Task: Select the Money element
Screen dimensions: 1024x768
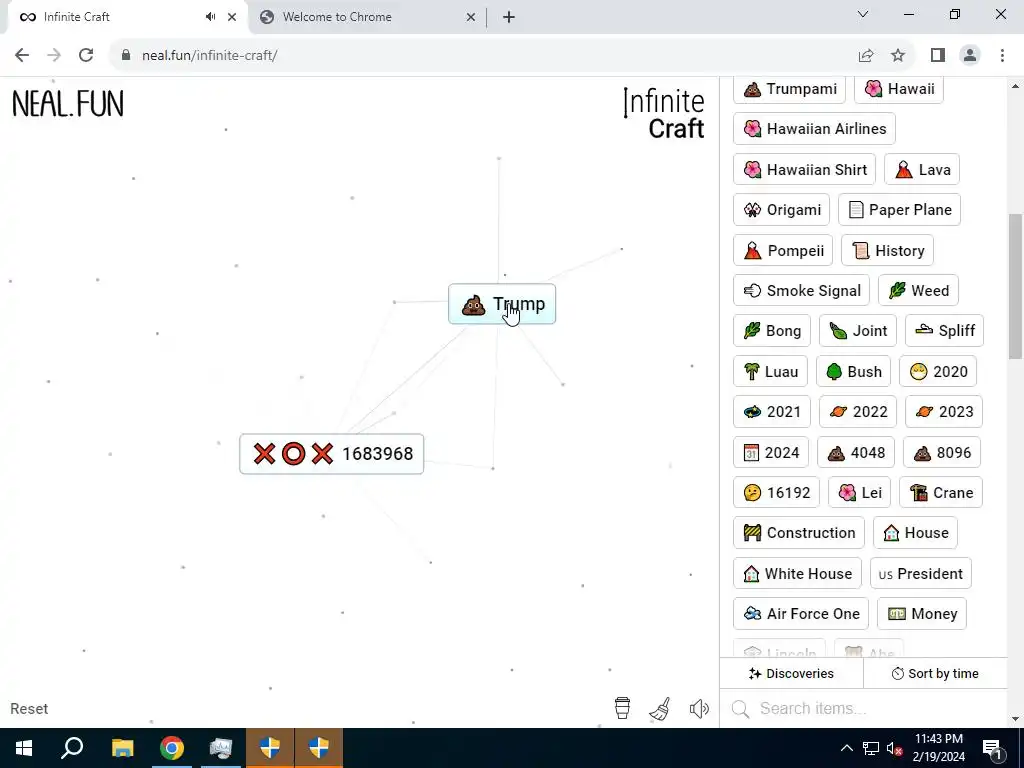Action: coord(921,614)
